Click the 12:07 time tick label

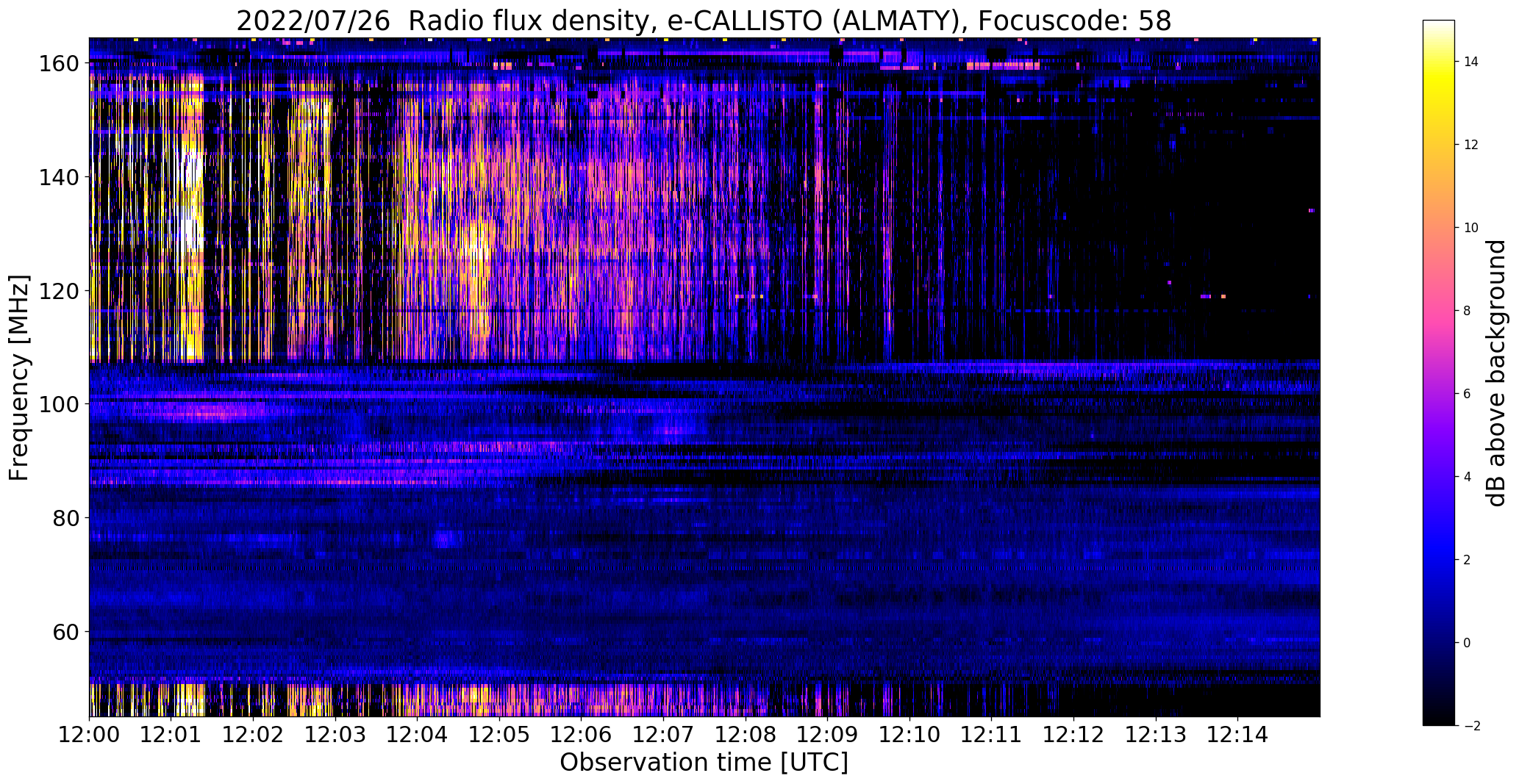[663, 734]
